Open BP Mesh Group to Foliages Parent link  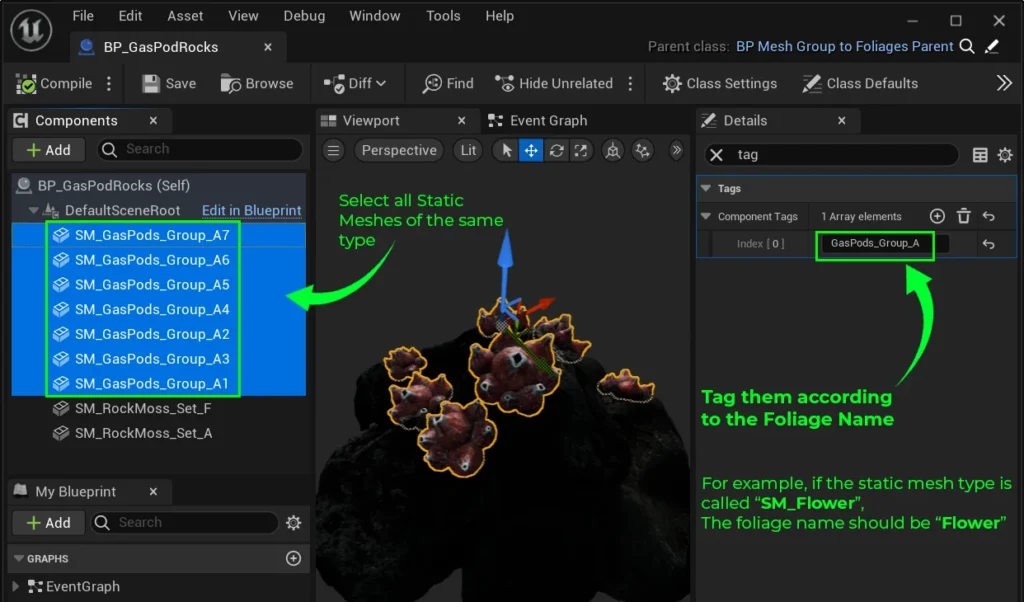coord(844,46)
